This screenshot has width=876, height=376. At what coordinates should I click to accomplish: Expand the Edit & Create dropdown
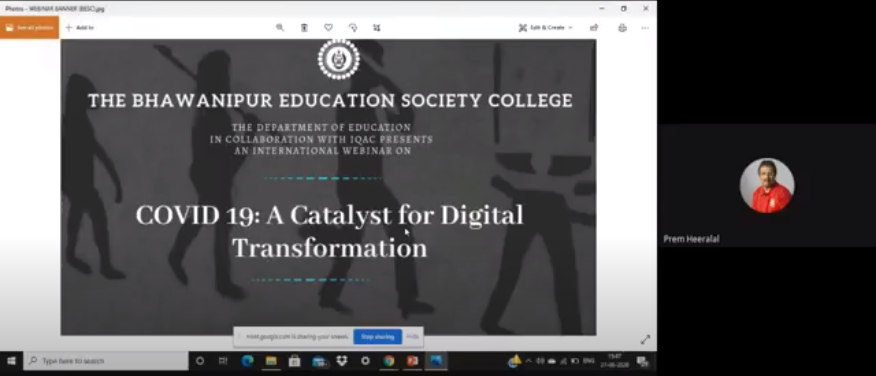click(546, 27)
